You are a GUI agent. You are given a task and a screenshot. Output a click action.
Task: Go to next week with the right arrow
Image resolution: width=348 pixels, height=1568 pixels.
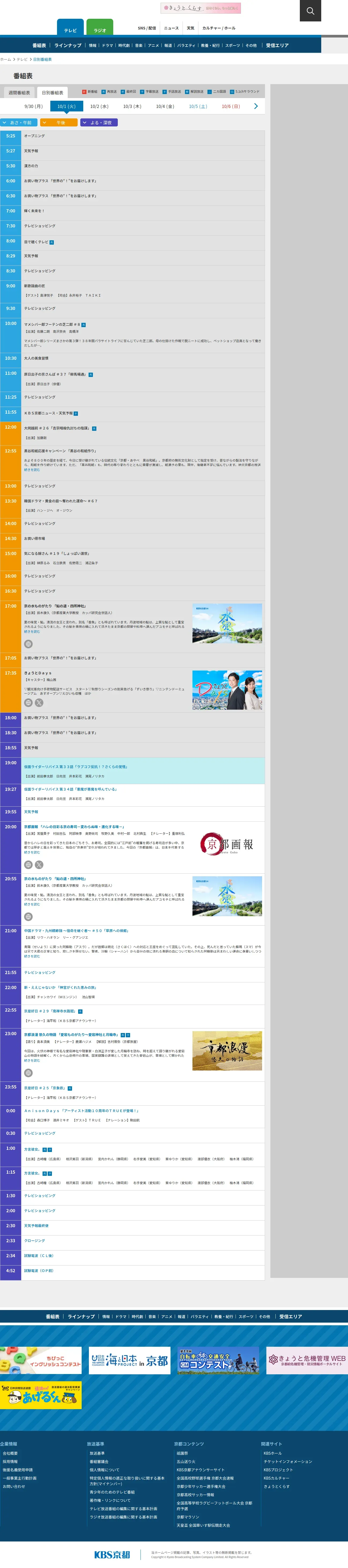tap(256, 106)
